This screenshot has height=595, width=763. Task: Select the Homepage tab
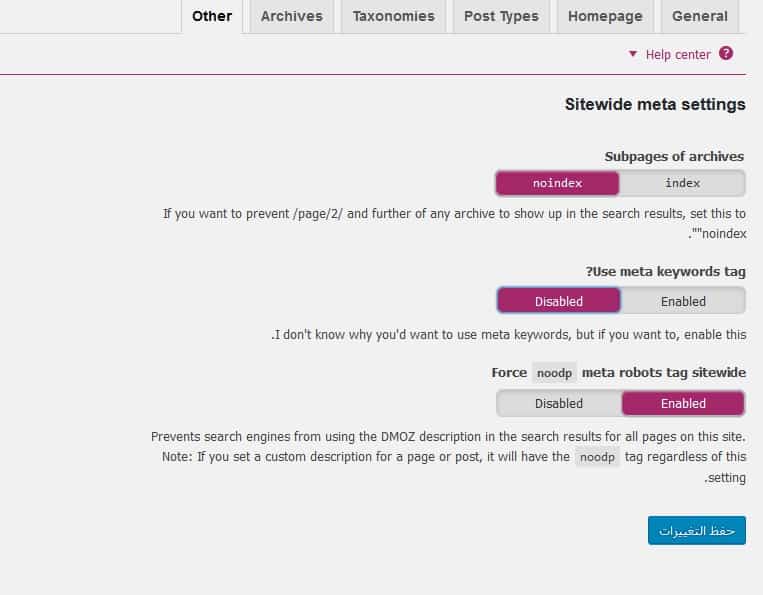[x=605, y=17]
